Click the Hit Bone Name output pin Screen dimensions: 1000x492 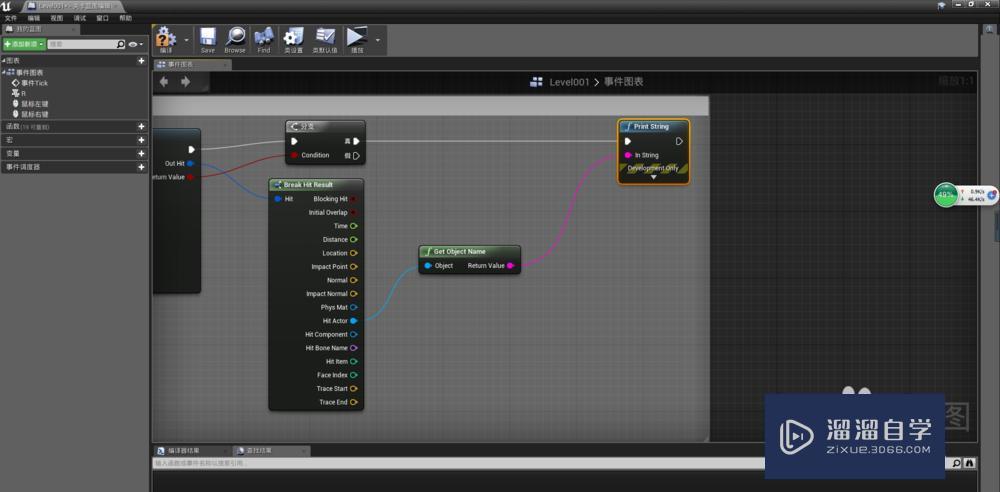coord(353,348)
